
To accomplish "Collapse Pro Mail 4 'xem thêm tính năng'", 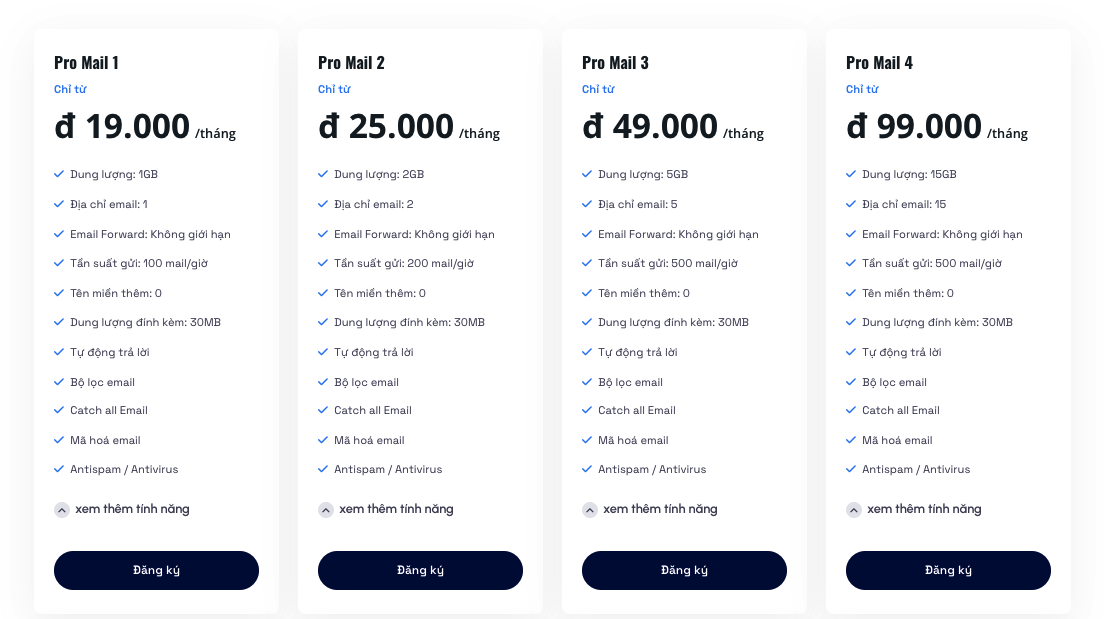I will coord(914,509).
